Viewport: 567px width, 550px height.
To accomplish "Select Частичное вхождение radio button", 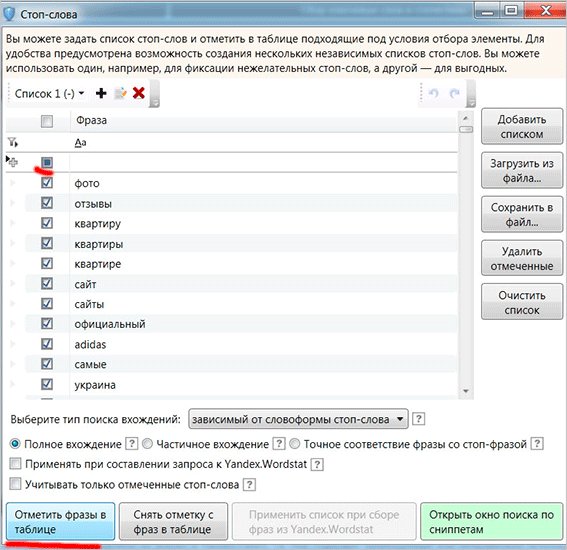I will click(148, 444).
